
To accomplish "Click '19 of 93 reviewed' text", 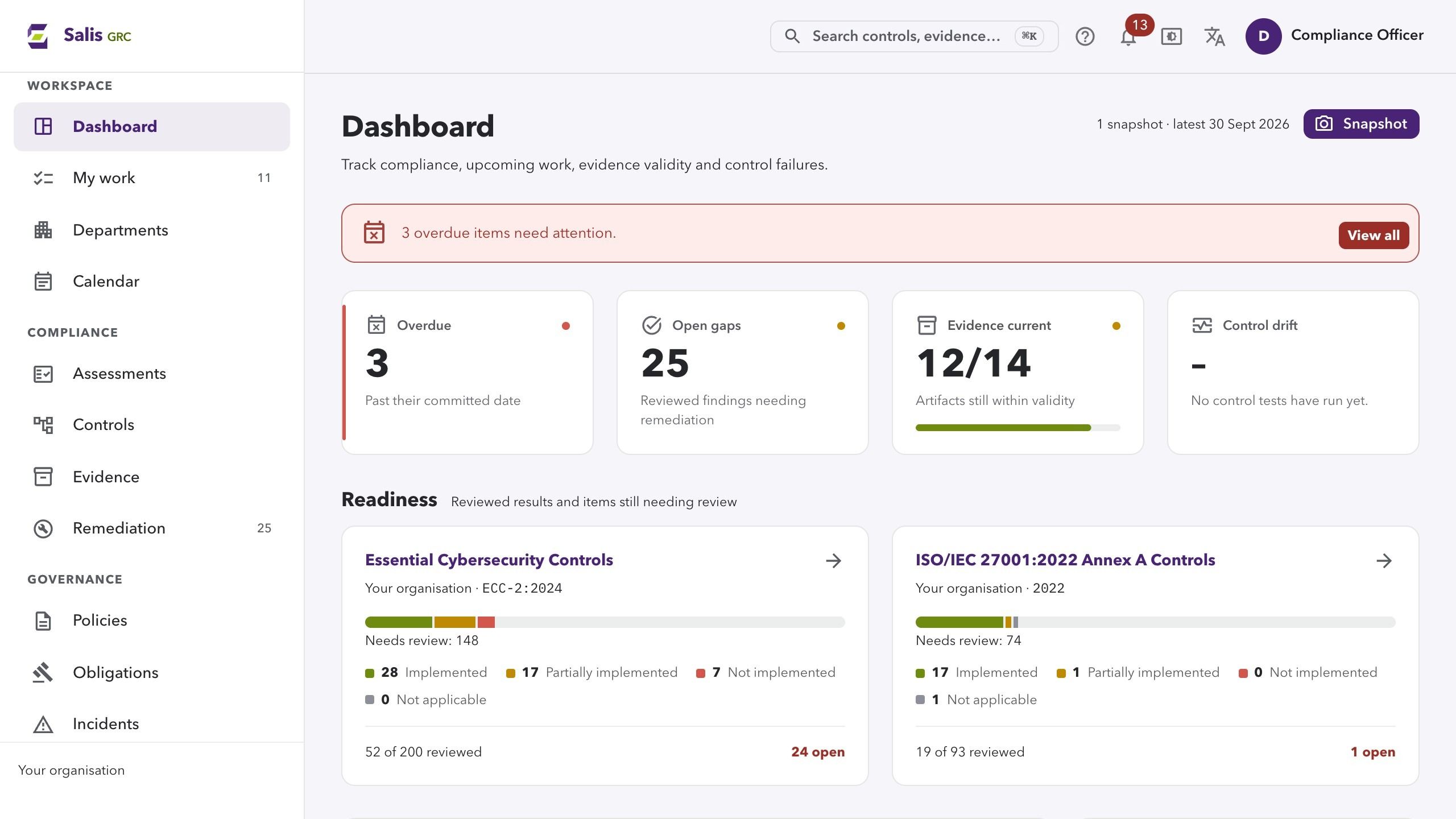I will (970, 752).
